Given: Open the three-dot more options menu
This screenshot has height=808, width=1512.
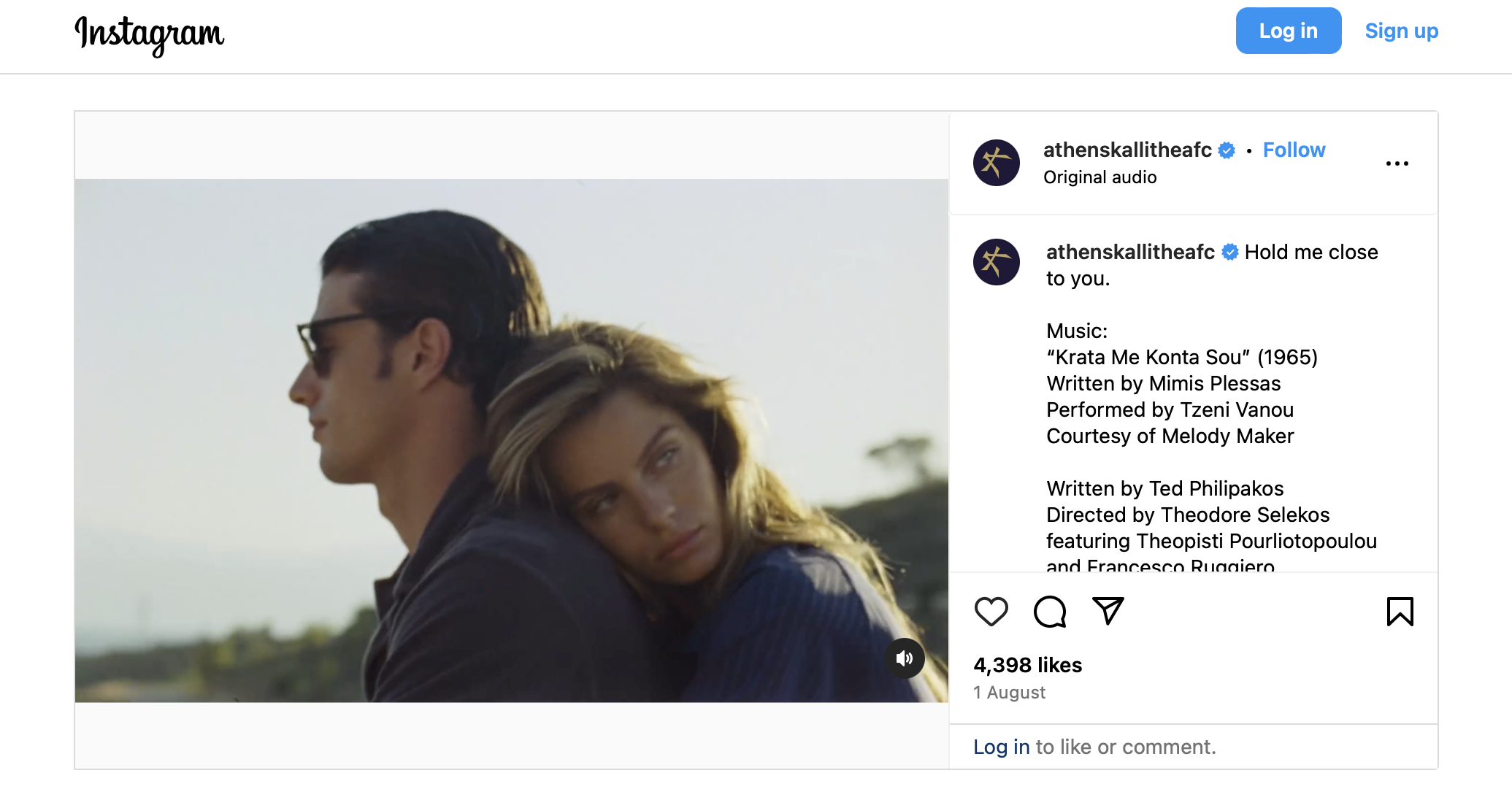Looking at the screenshot, I should tap(1397, 163).
